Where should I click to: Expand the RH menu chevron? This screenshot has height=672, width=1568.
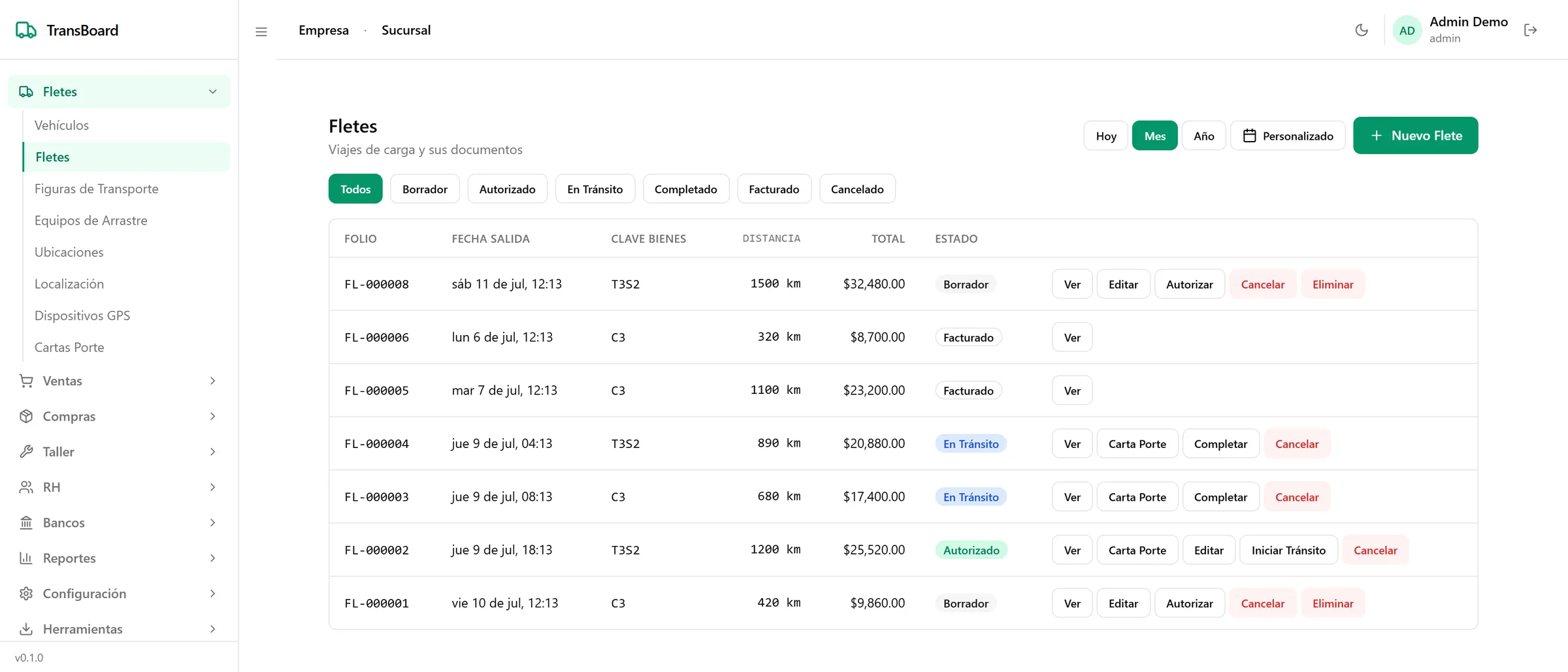tap(213, 487)
